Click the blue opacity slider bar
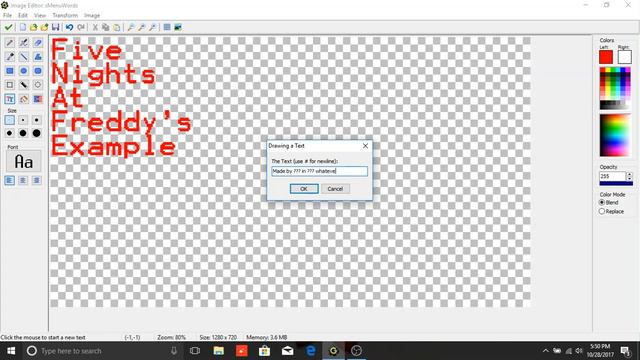 616,184
